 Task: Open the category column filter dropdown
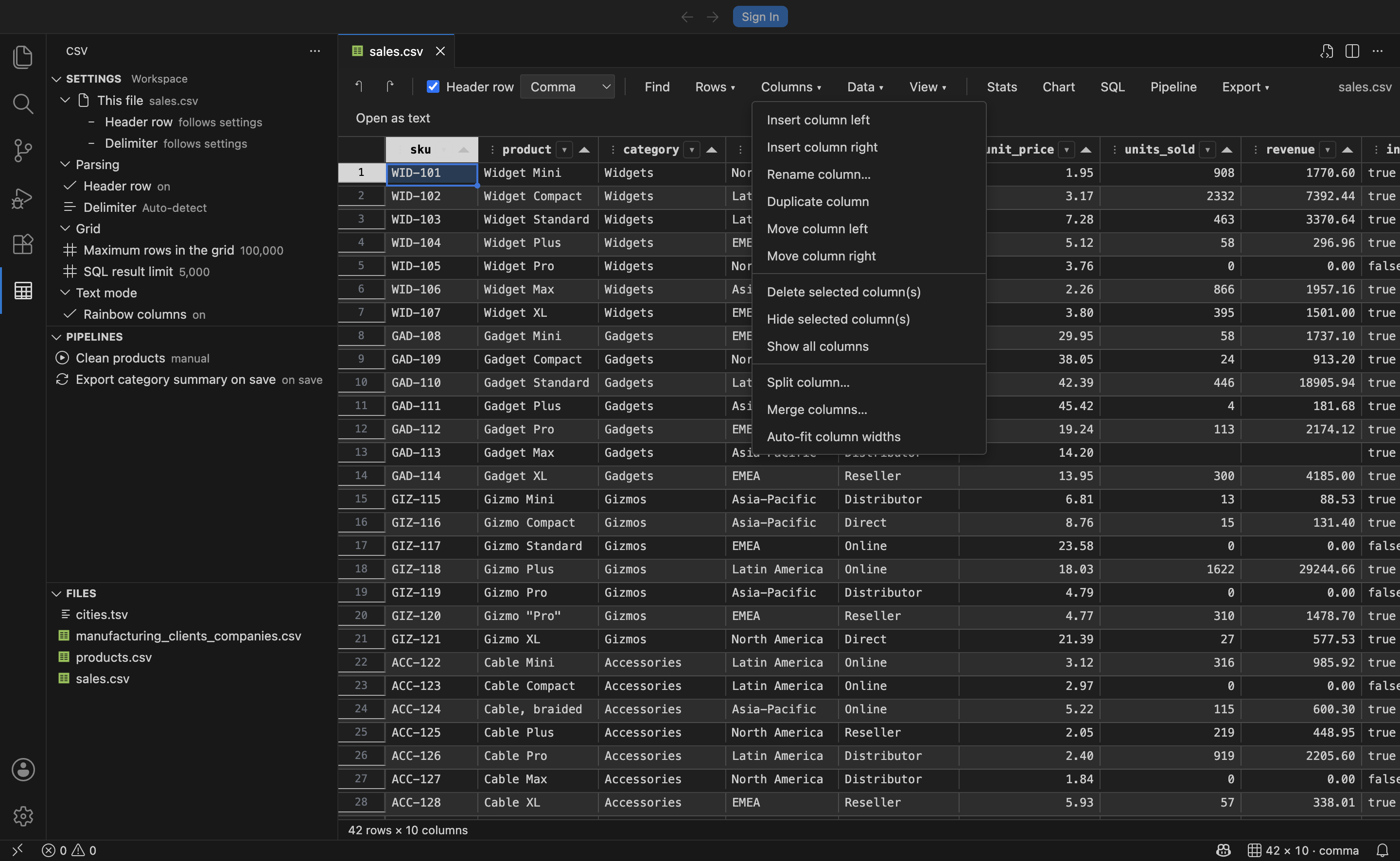point(691,150)
